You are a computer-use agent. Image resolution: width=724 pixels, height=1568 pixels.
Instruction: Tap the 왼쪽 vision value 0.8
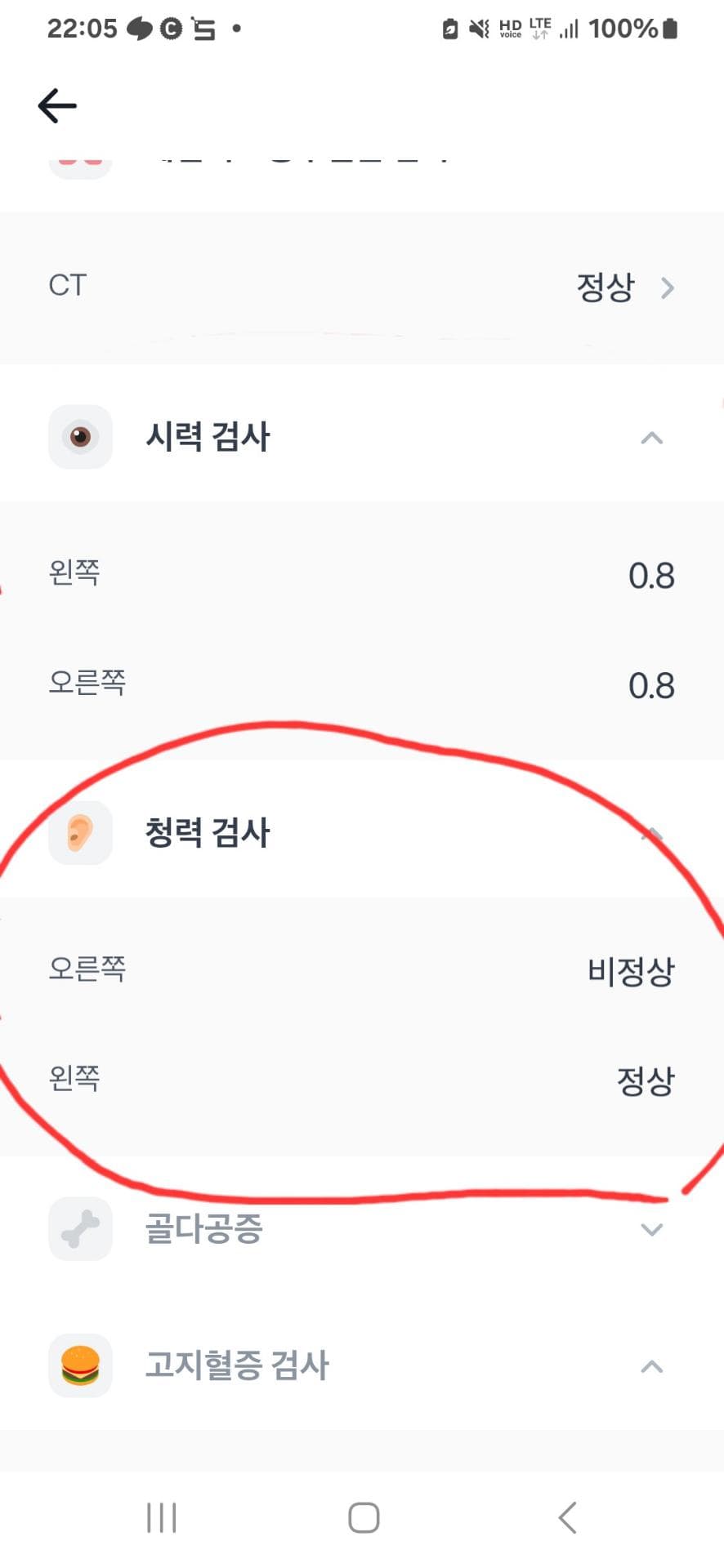point(651,576)
